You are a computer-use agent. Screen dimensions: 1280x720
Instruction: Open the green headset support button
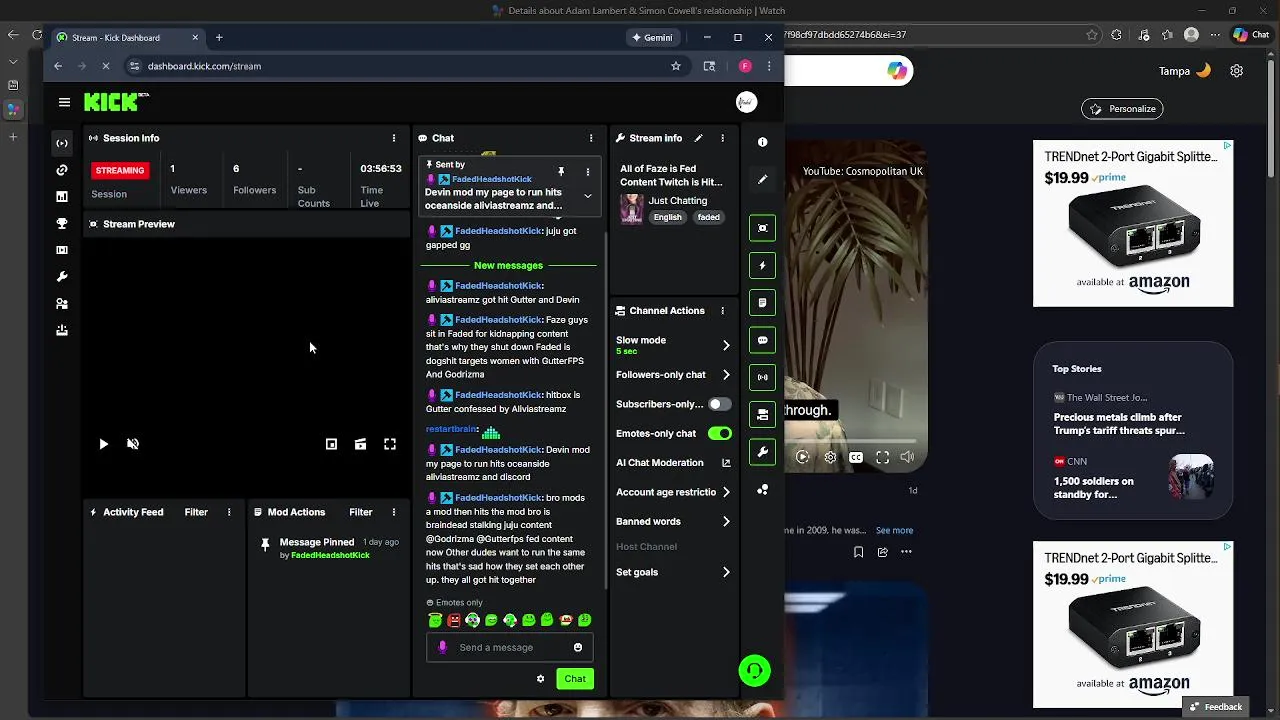[755, 670]
